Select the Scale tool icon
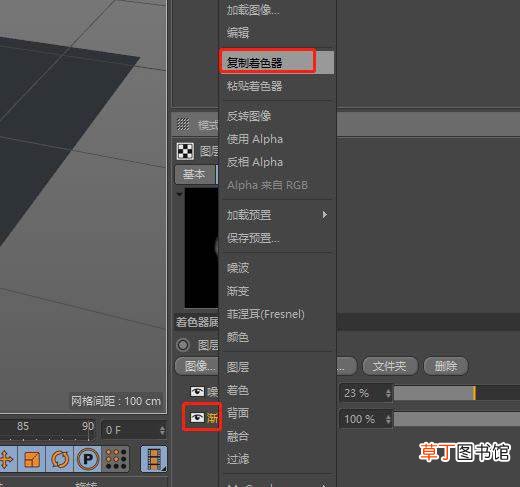Screen dimensions: 520x487 [x=32, y=459]
